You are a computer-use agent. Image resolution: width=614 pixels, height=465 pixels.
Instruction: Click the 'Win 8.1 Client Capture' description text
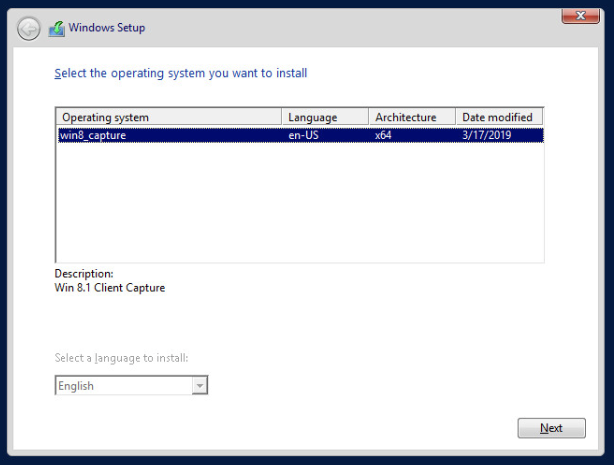point(109,288)
